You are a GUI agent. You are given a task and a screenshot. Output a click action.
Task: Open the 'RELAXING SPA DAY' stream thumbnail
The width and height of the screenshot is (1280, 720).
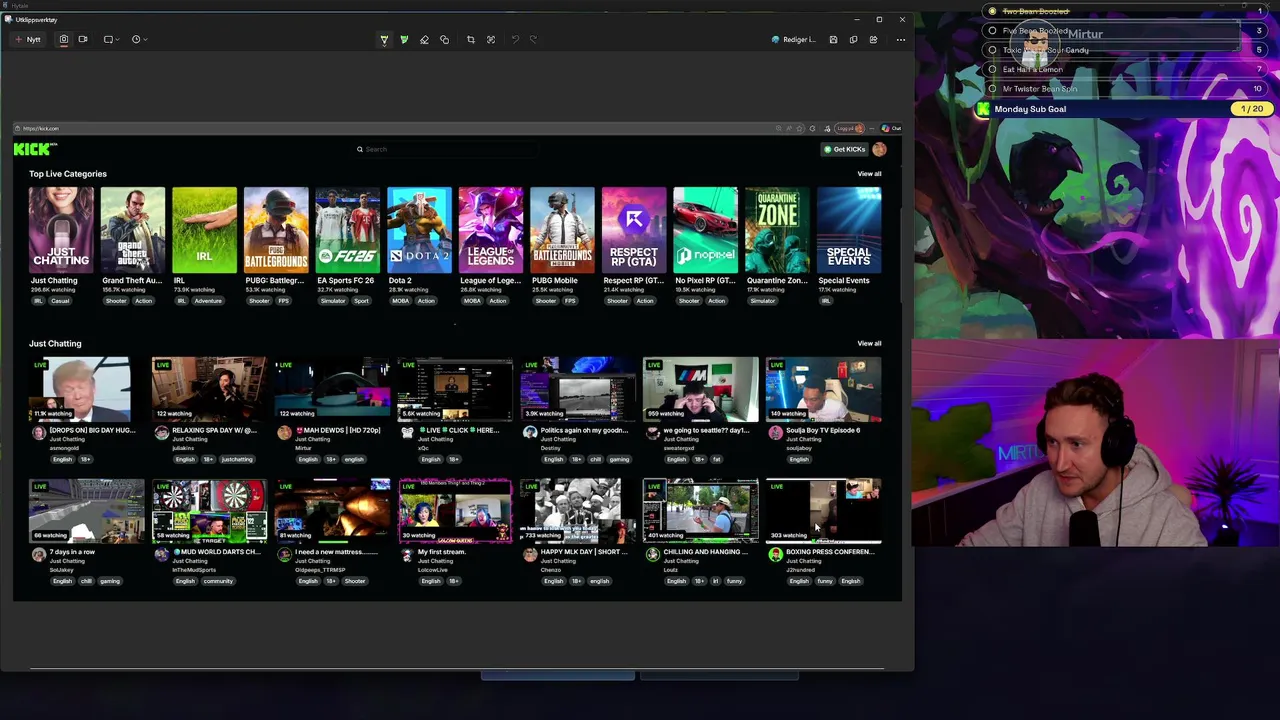[210, 389]
